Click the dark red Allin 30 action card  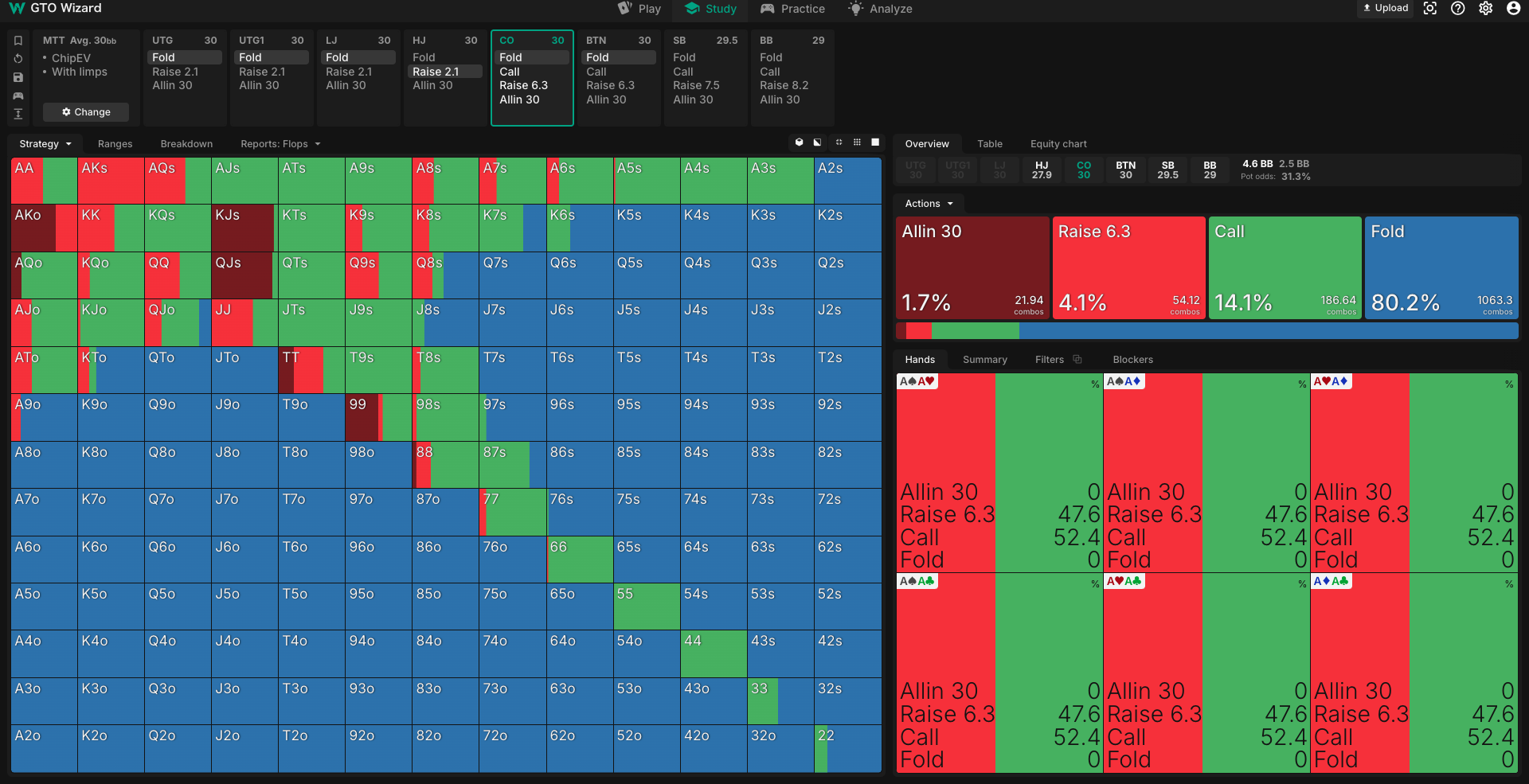[x=972, y=268]
